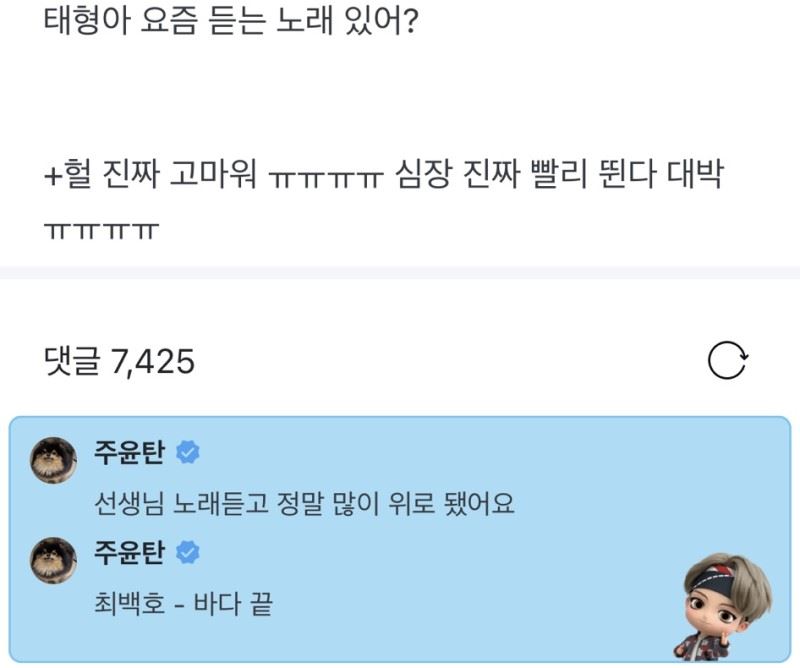The image size is (800, 668).
Task: Tap the '+헐 진짜 고마워' post text
Action: (150, 175)
